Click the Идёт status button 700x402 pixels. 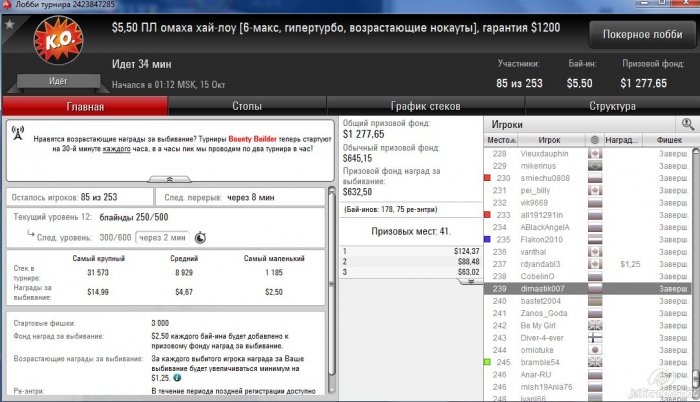pos(58,81)
